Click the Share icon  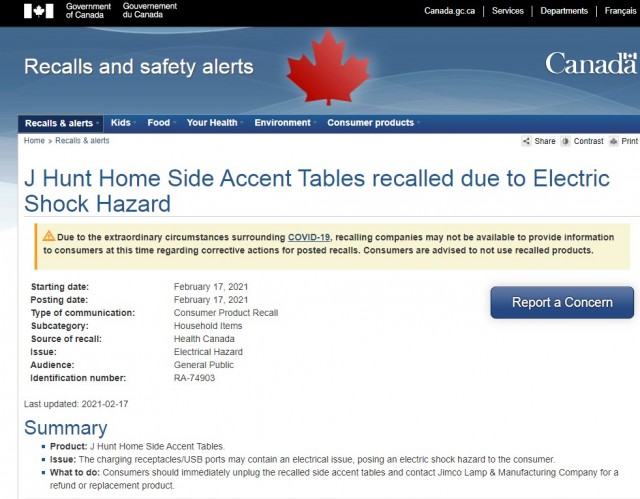tap(527, 141)
